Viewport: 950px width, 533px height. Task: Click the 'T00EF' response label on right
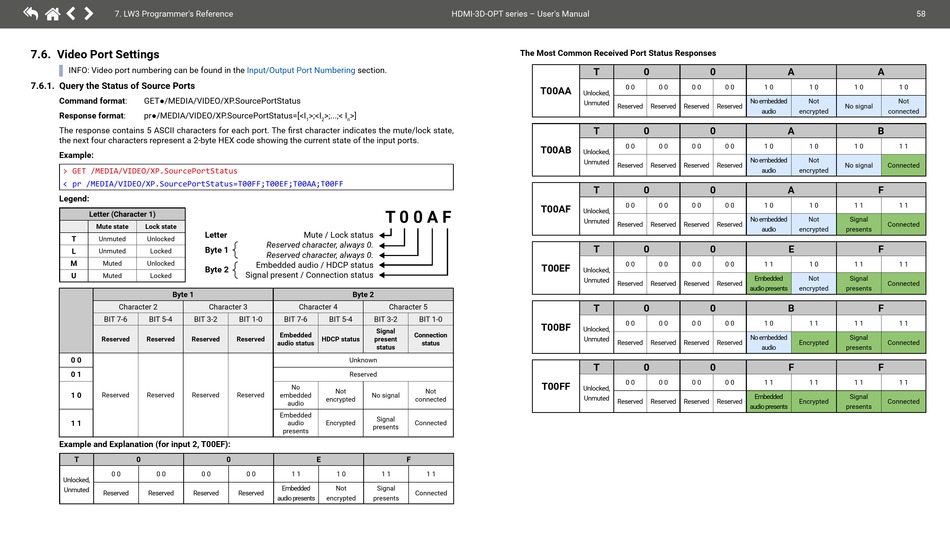pos(556,268)
